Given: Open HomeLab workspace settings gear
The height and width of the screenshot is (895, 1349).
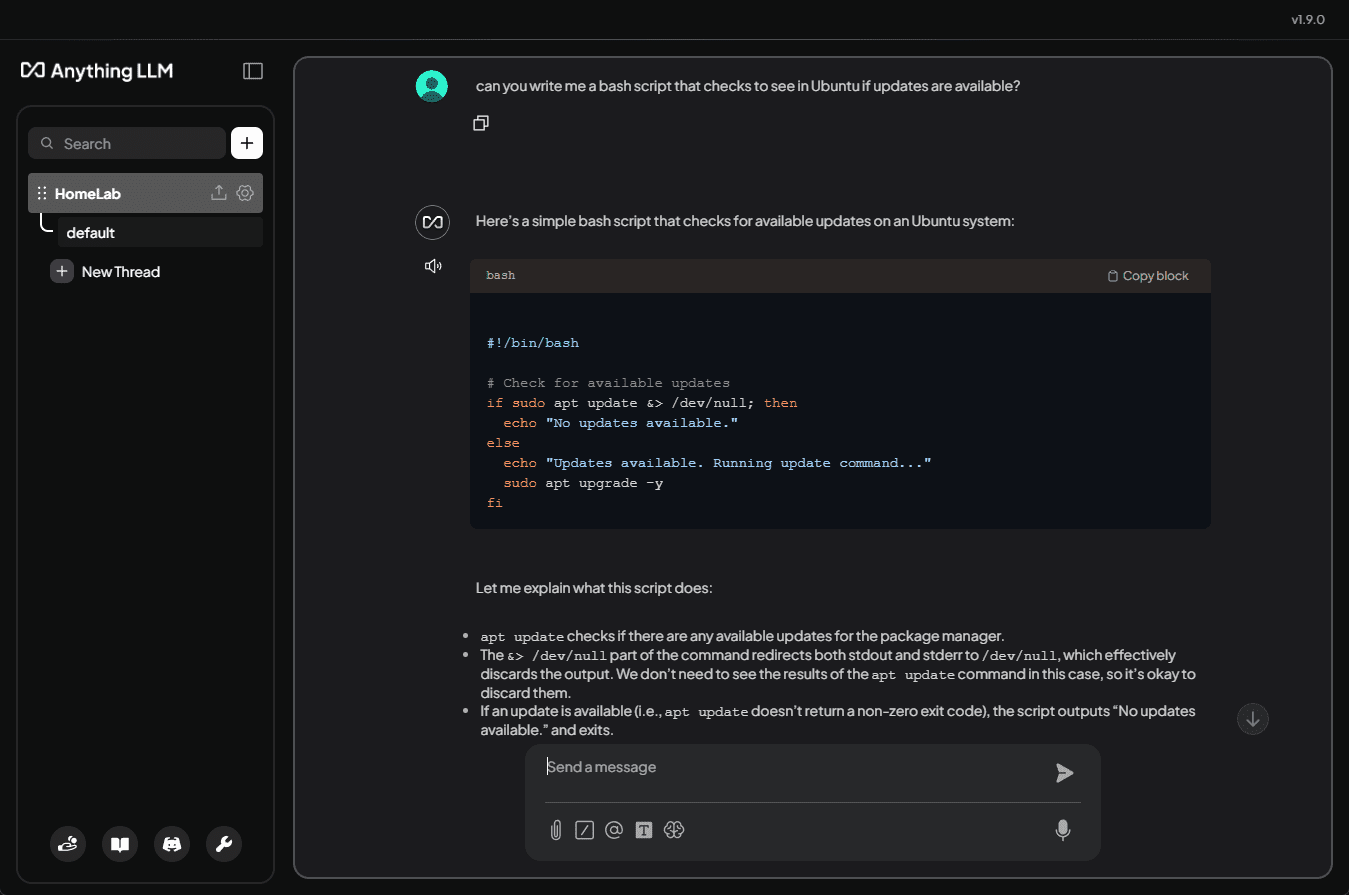Looking at the screenshot, I should tap(245, 193).
